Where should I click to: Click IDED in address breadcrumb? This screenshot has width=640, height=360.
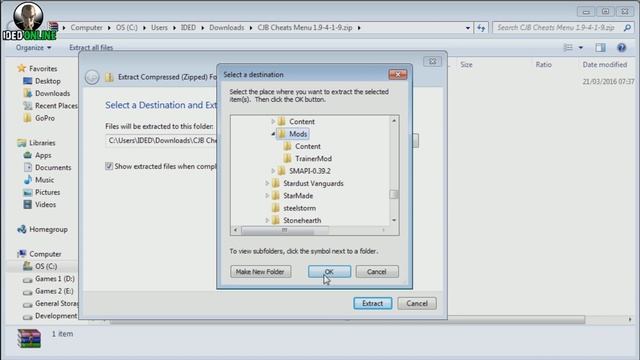(188, 28)
